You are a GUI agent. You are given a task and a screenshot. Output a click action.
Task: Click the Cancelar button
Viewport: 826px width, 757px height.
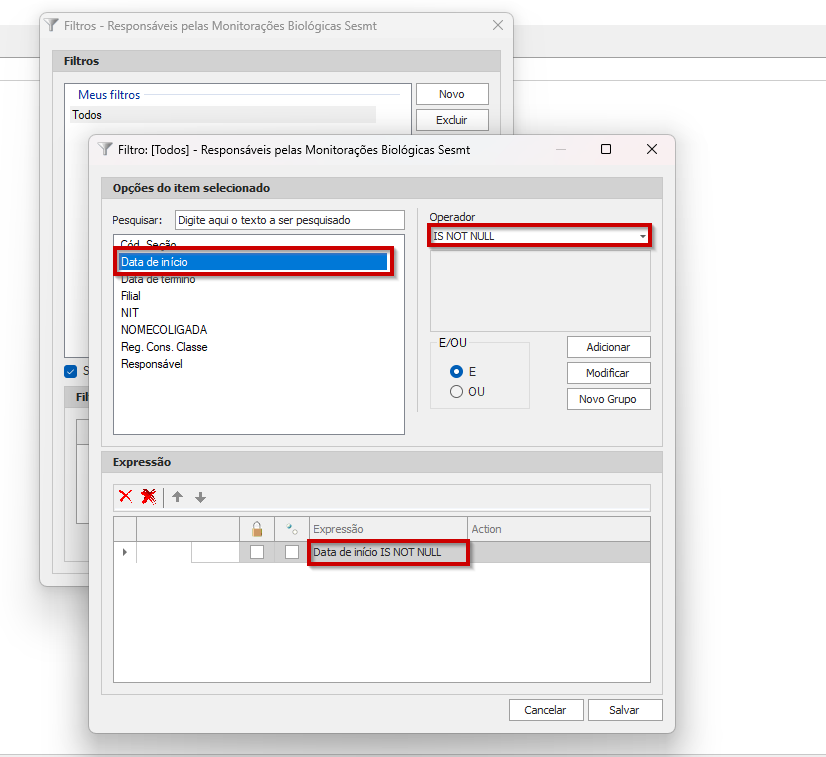[x=546, y=710]
